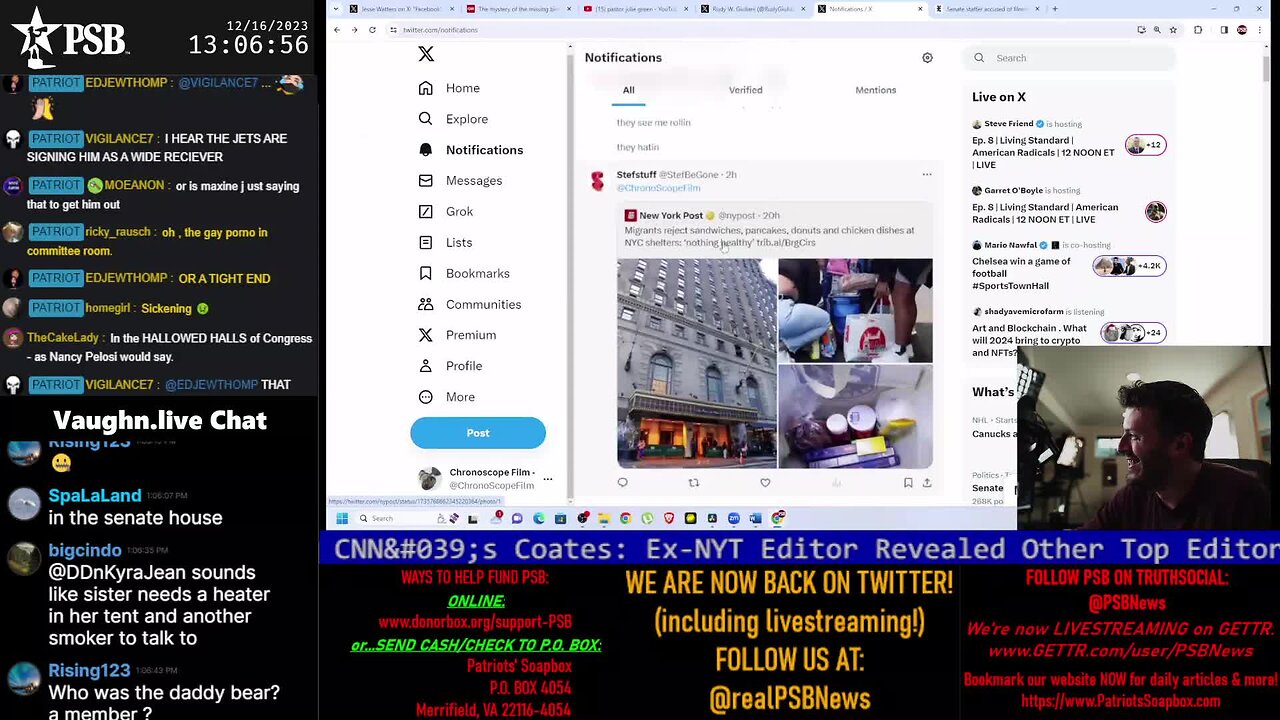
Task: Focus the Twitter Search box
Action: click(1070, 58)
